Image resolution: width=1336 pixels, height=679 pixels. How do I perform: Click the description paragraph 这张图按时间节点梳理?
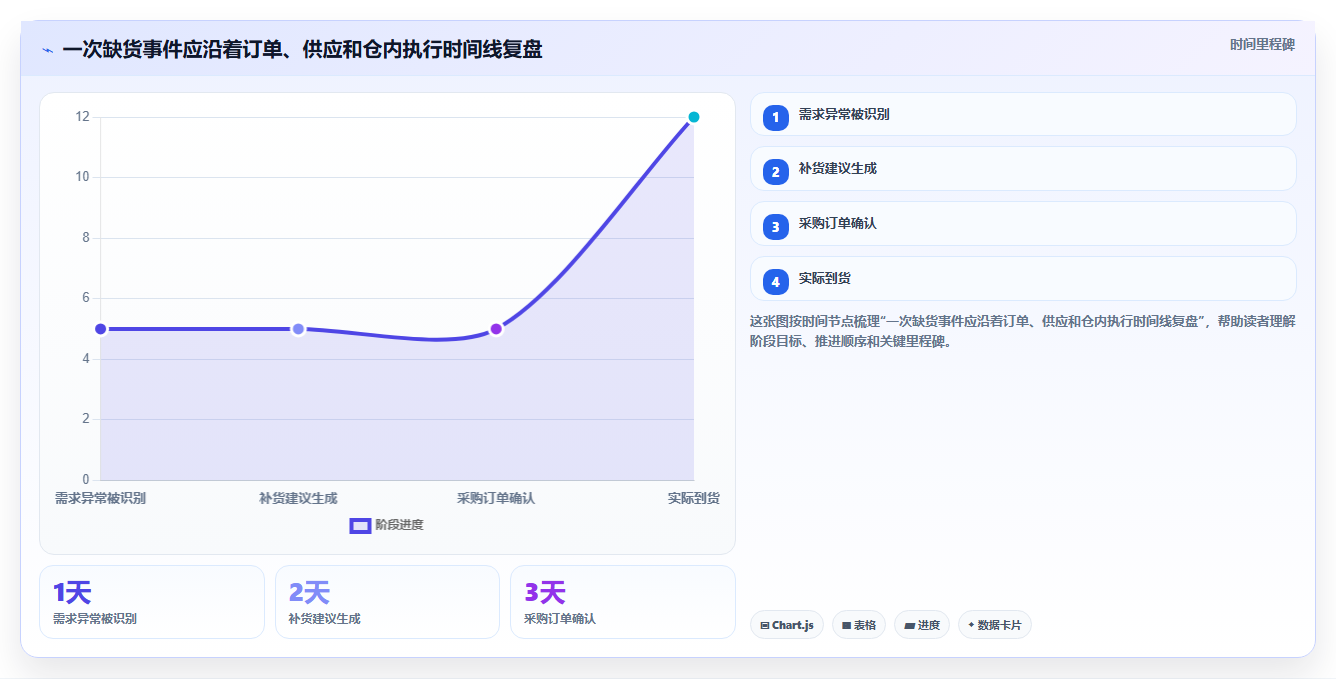[1023, 331]
